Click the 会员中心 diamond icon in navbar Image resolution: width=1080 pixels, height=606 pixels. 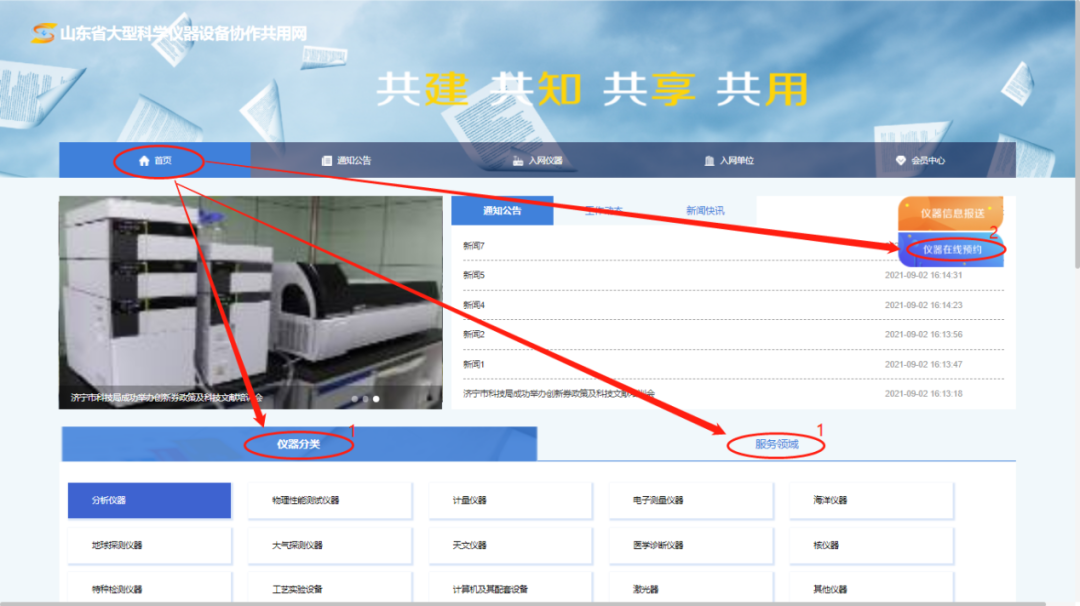click(900, 160)
